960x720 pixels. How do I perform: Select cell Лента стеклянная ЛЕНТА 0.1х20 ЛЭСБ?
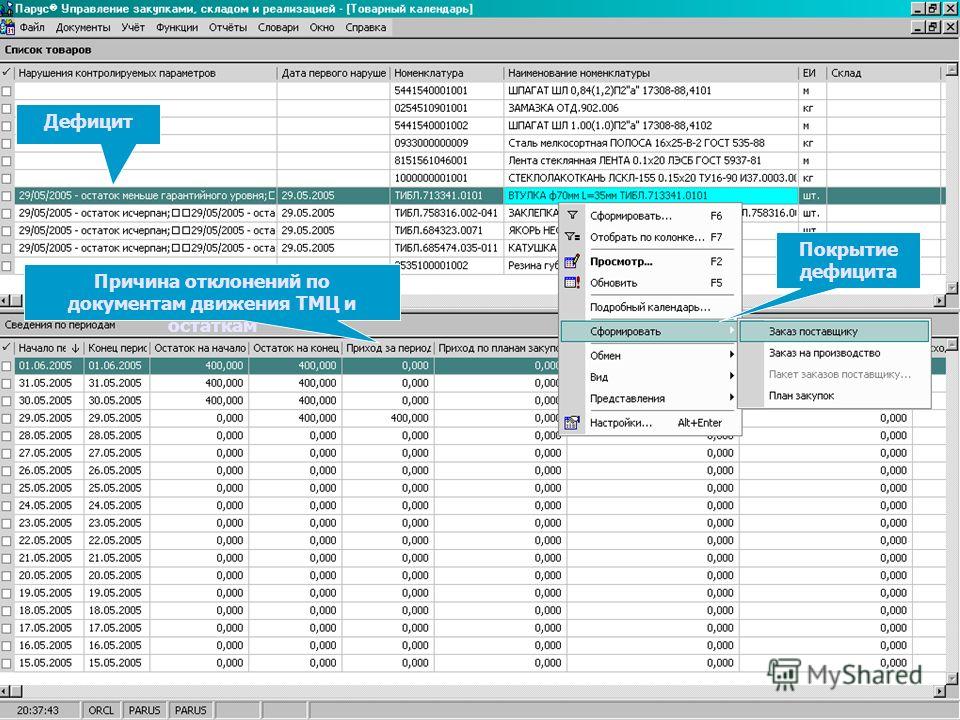pos(651,160)
